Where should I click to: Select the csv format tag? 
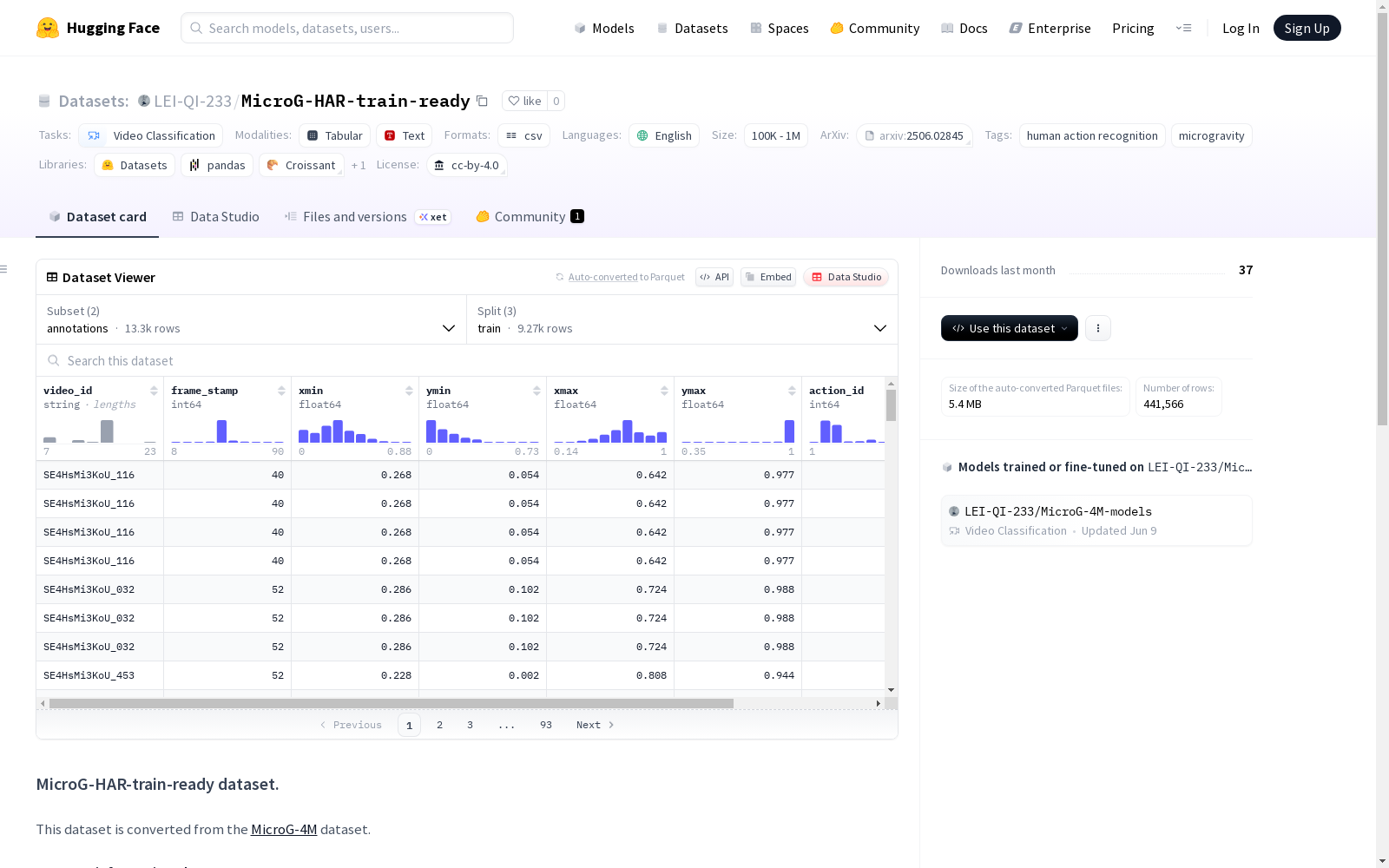(523, 135)
